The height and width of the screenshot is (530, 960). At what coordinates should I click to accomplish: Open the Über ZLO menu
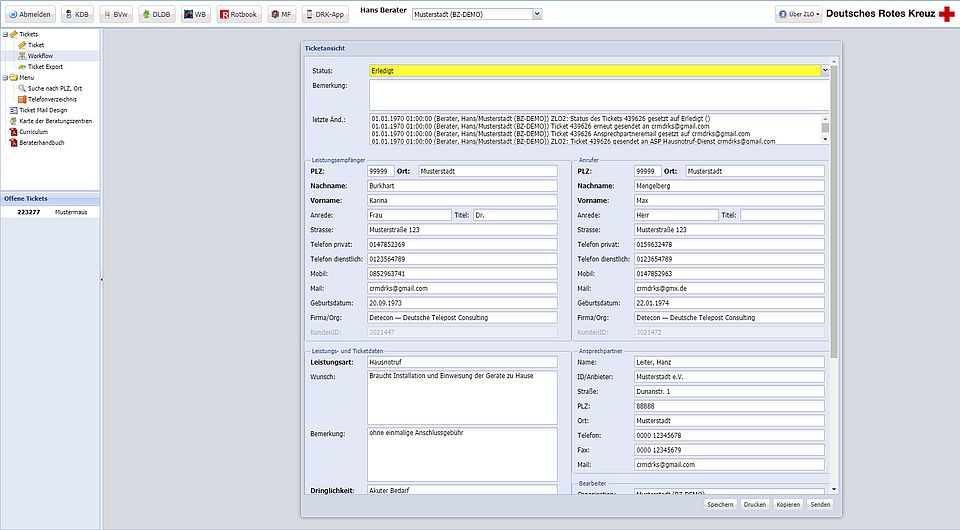point(799,15)
